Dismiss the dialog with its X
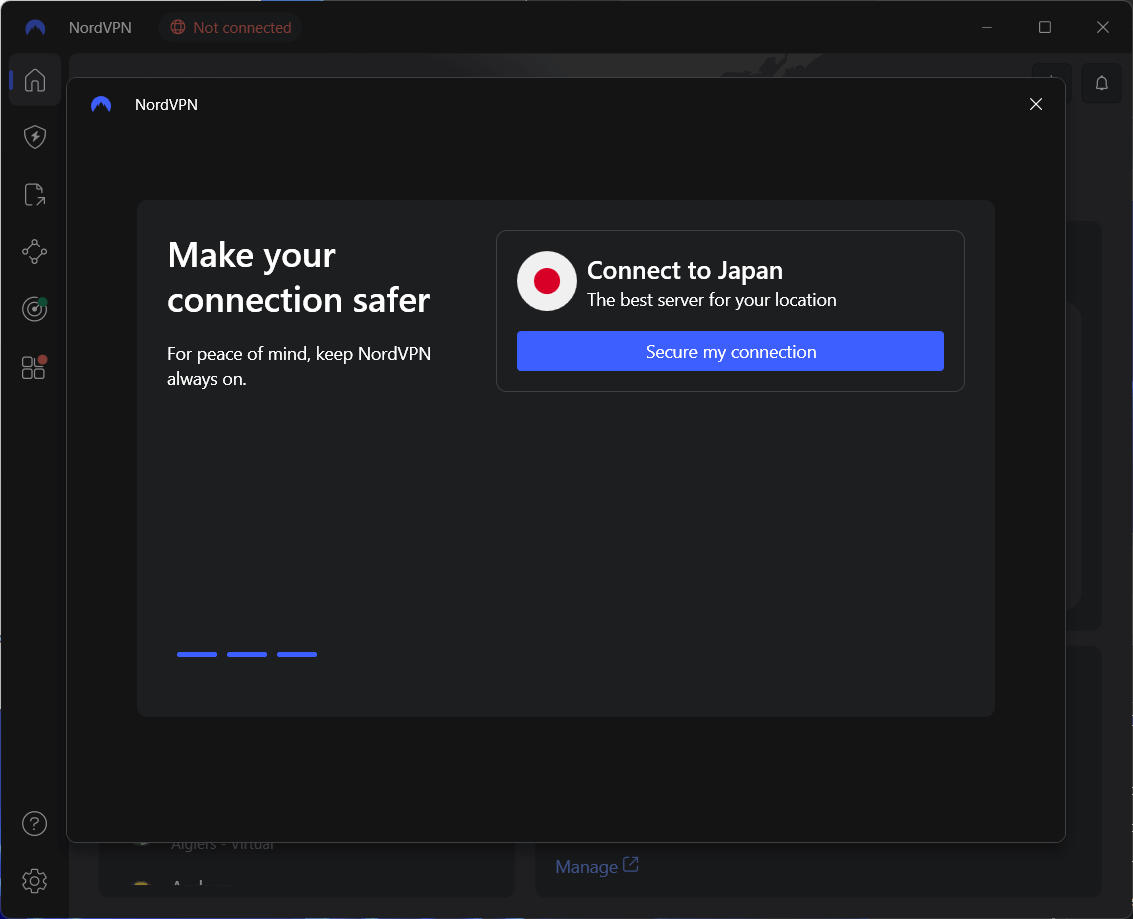The image size is (1133, 919). [1036, 104]
